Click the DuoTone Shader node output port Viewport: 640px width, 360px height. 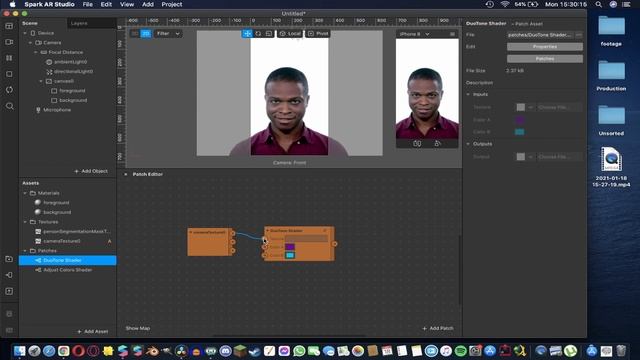tap(334, 244)
